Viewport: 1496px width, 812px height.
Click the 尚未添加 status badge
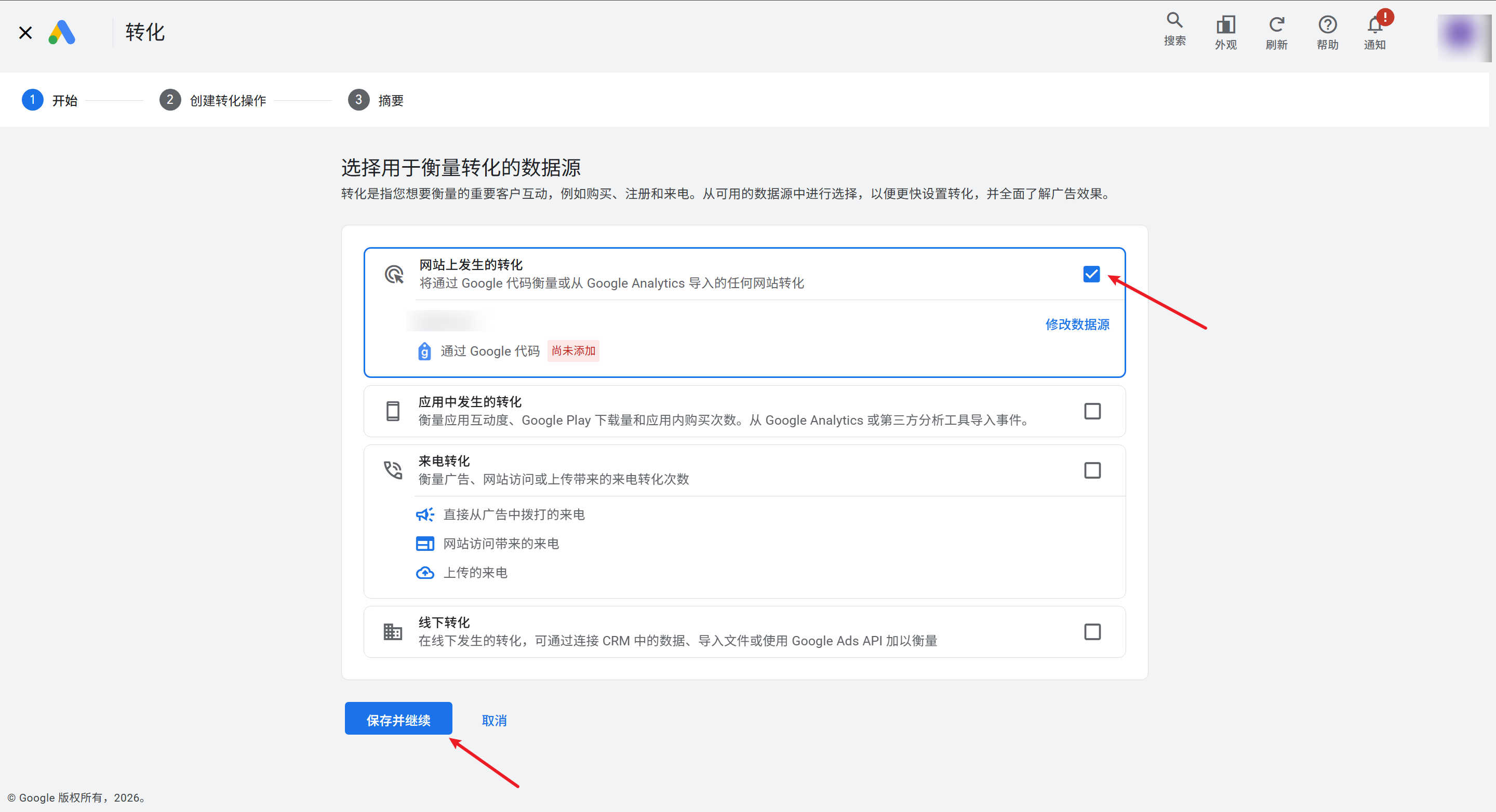(574, 350)
